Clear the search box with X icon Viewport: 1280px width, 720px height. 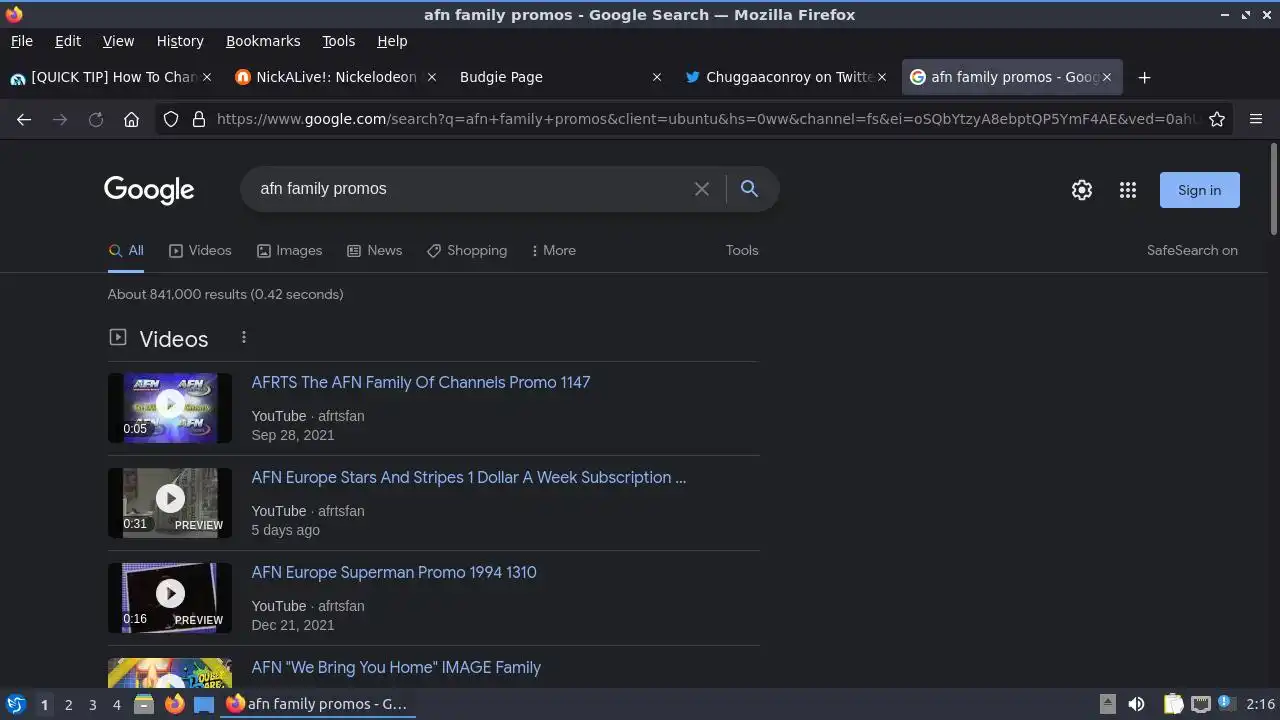tap(702, 189)
